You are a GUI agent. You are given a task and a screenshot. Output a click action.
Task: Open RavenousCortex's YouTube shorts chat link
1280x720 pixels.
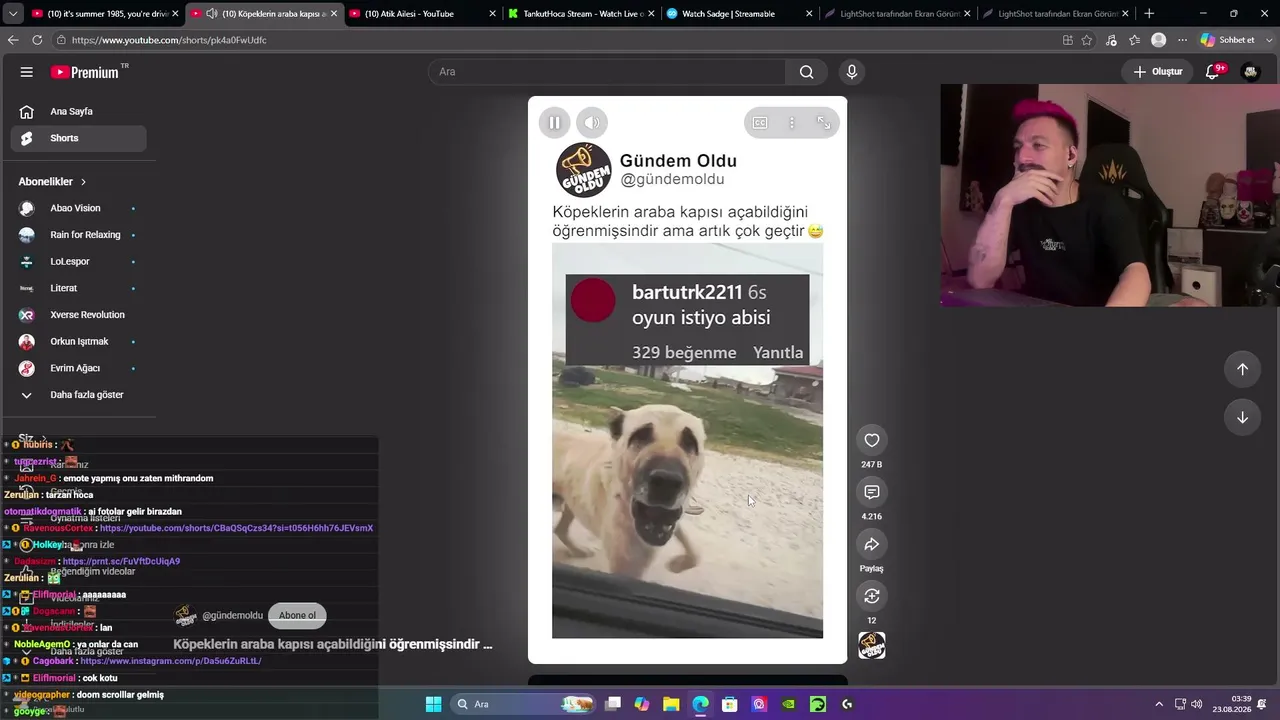[236, 528]
